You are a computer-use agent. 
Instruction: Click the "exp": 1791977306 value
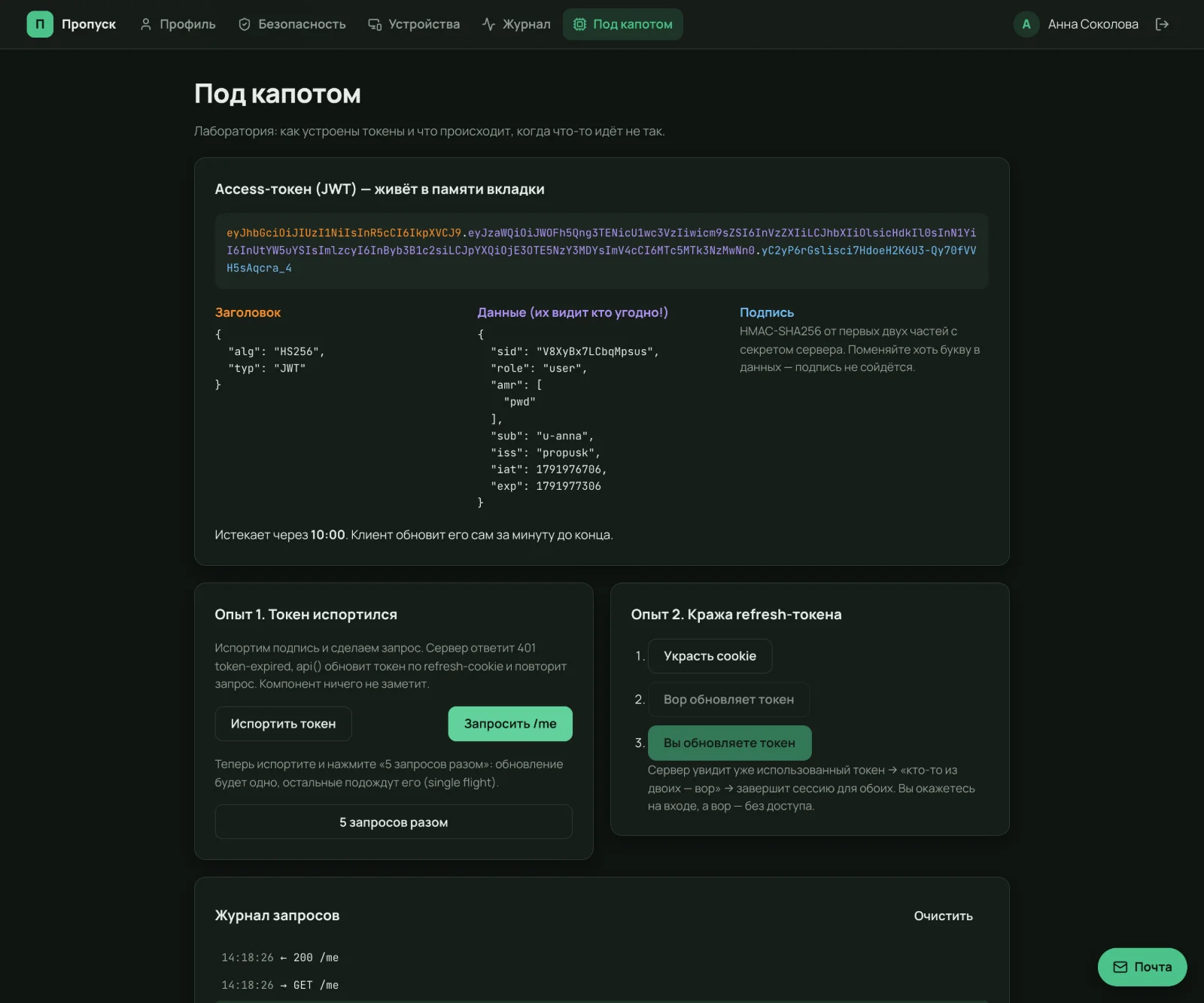568,486
